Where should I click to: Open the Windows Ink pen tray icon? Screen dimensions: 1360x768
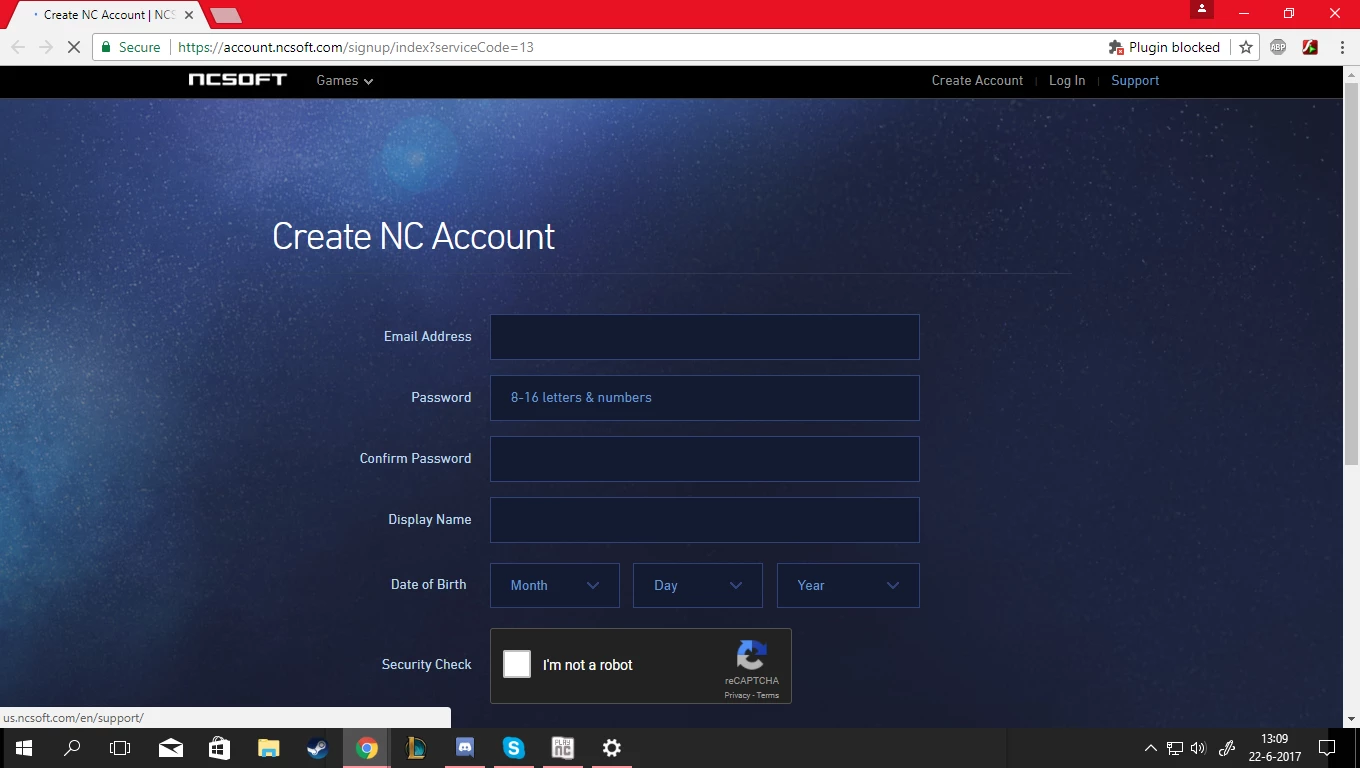pos(1227,748)
